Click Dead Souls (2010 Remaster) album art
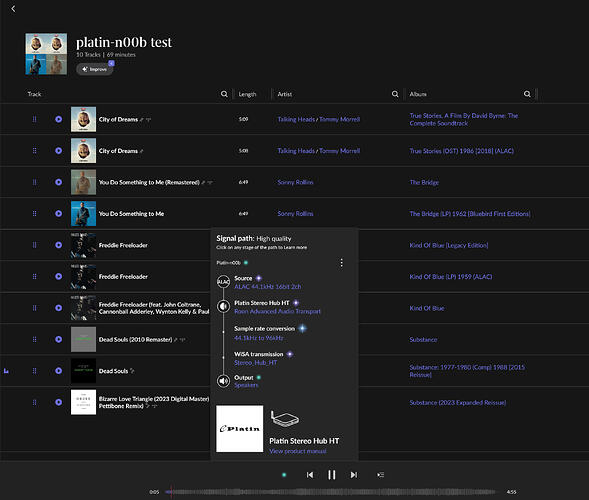Viewport: 589px width, 500px height. tap(83, 339)
